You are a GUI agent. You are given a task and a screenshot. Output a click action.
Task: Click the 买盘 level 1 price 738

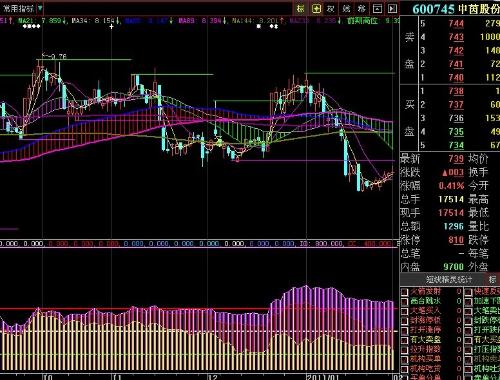(456, 91)
